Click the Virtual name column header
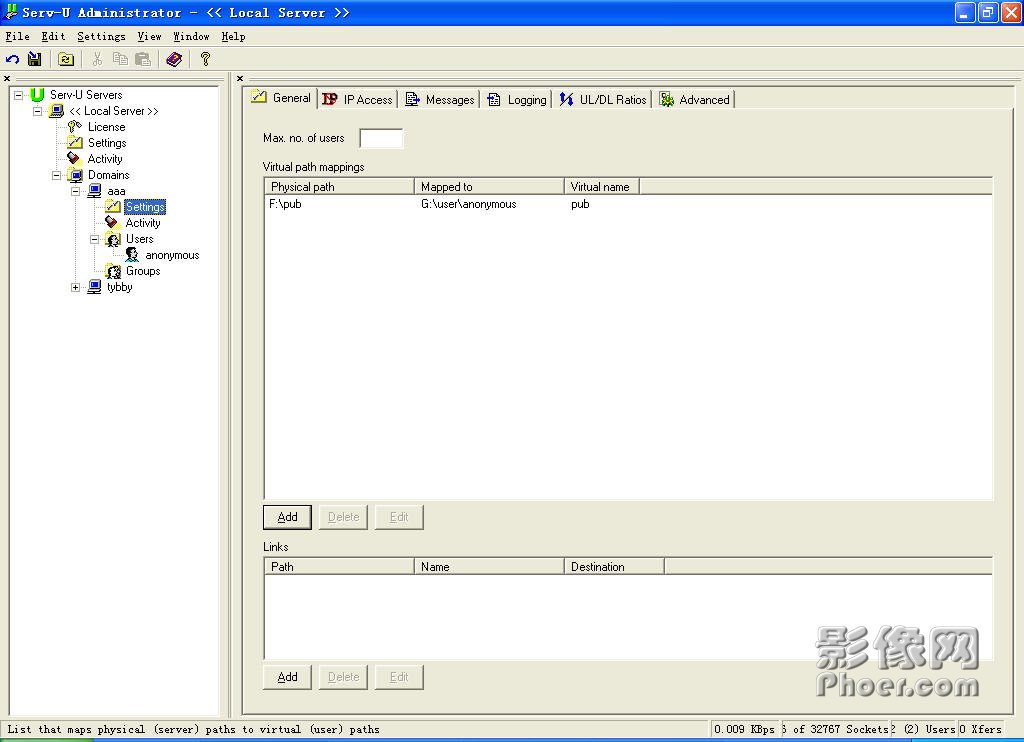 coord(601,187)
